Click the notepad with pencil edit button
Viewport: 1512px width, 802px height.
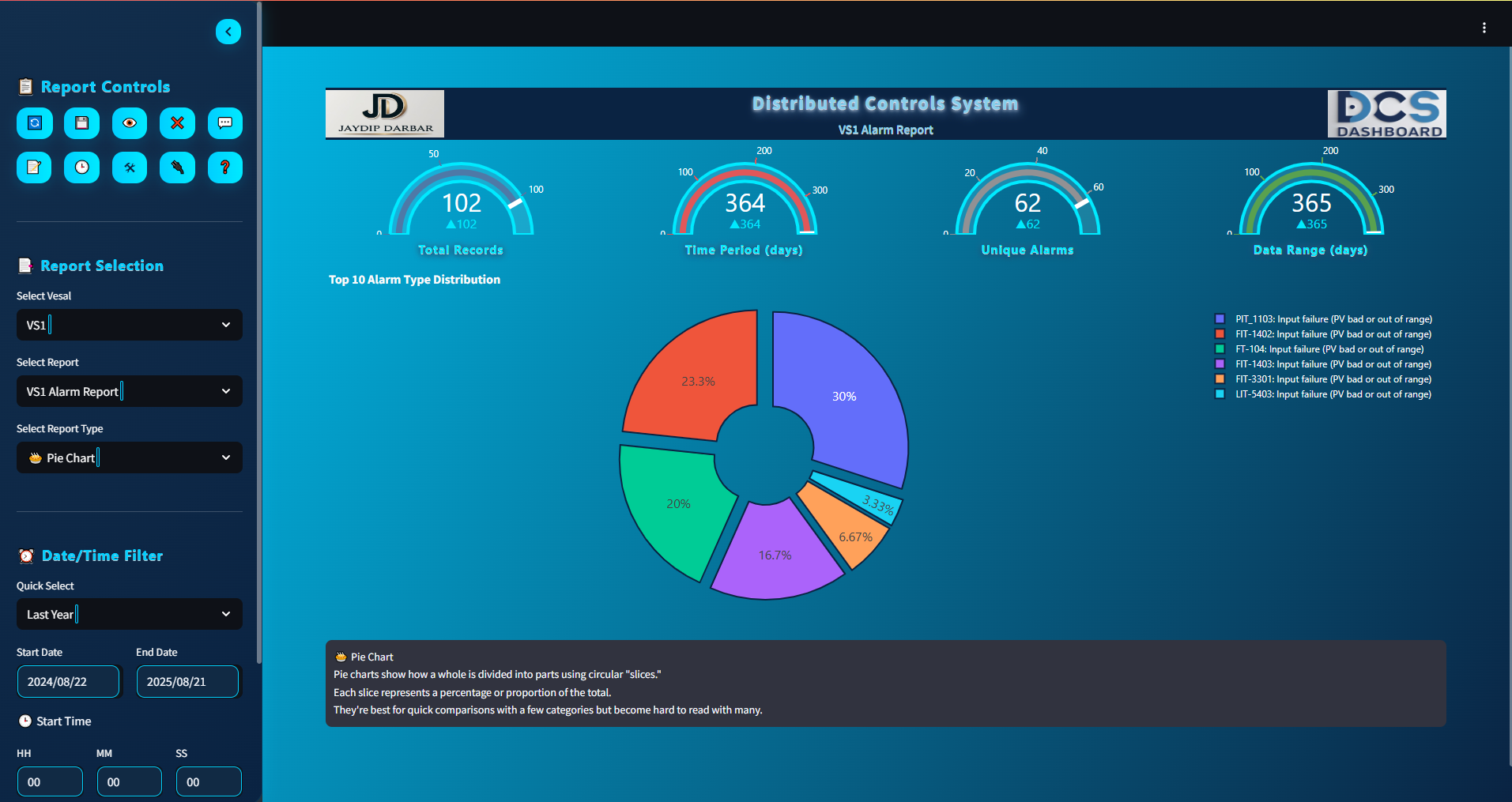35,168
